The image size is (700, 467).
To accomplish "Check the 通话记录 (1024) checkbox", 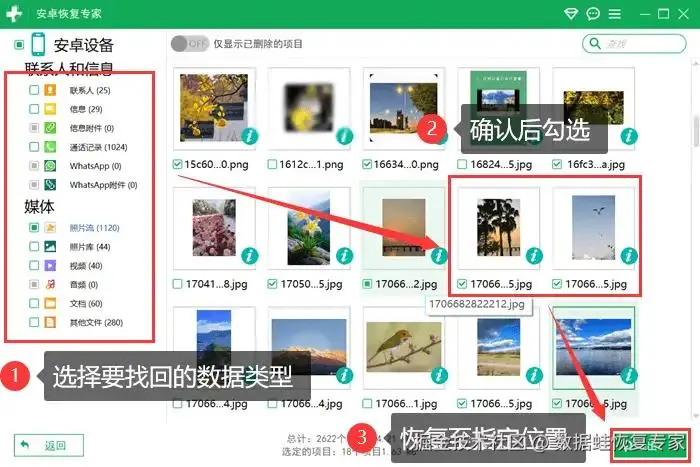I will [34, 147].
